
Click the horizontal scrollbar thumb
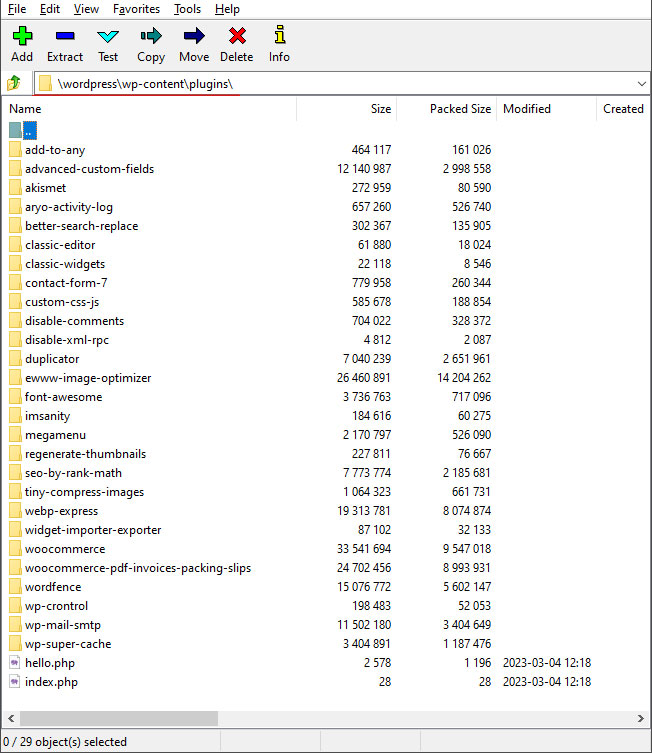click(x=119, y=718)
